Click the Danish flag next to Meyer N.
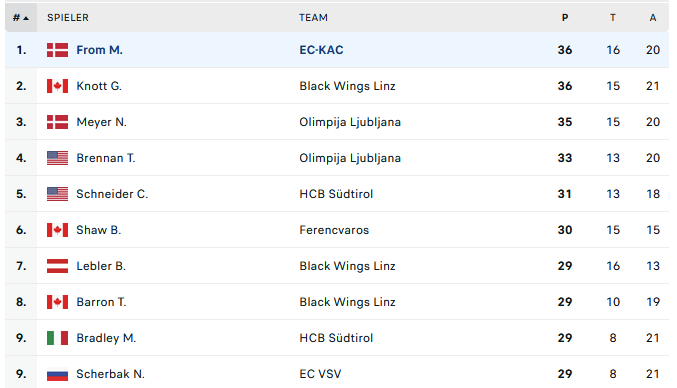 pos(57,122)
